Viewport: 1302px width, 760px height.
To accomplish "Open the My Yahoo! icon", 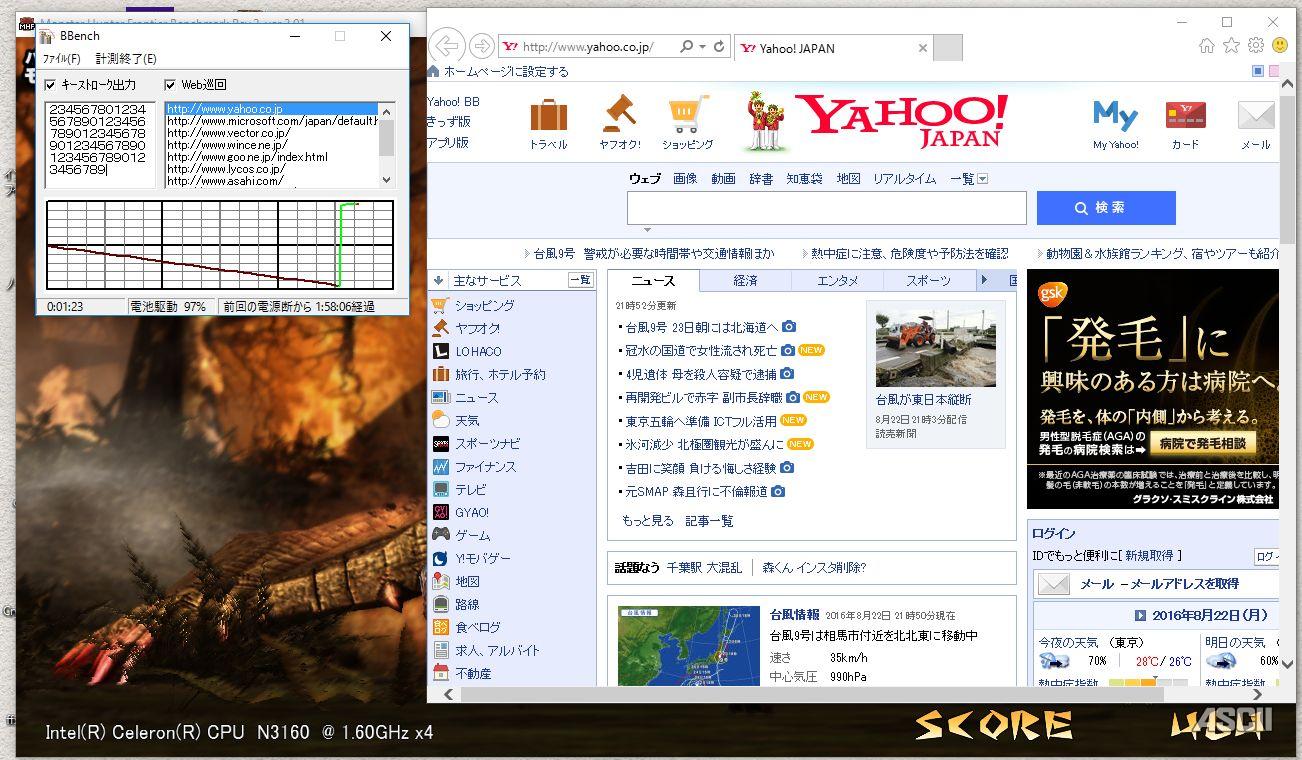I will [1115, 115].
